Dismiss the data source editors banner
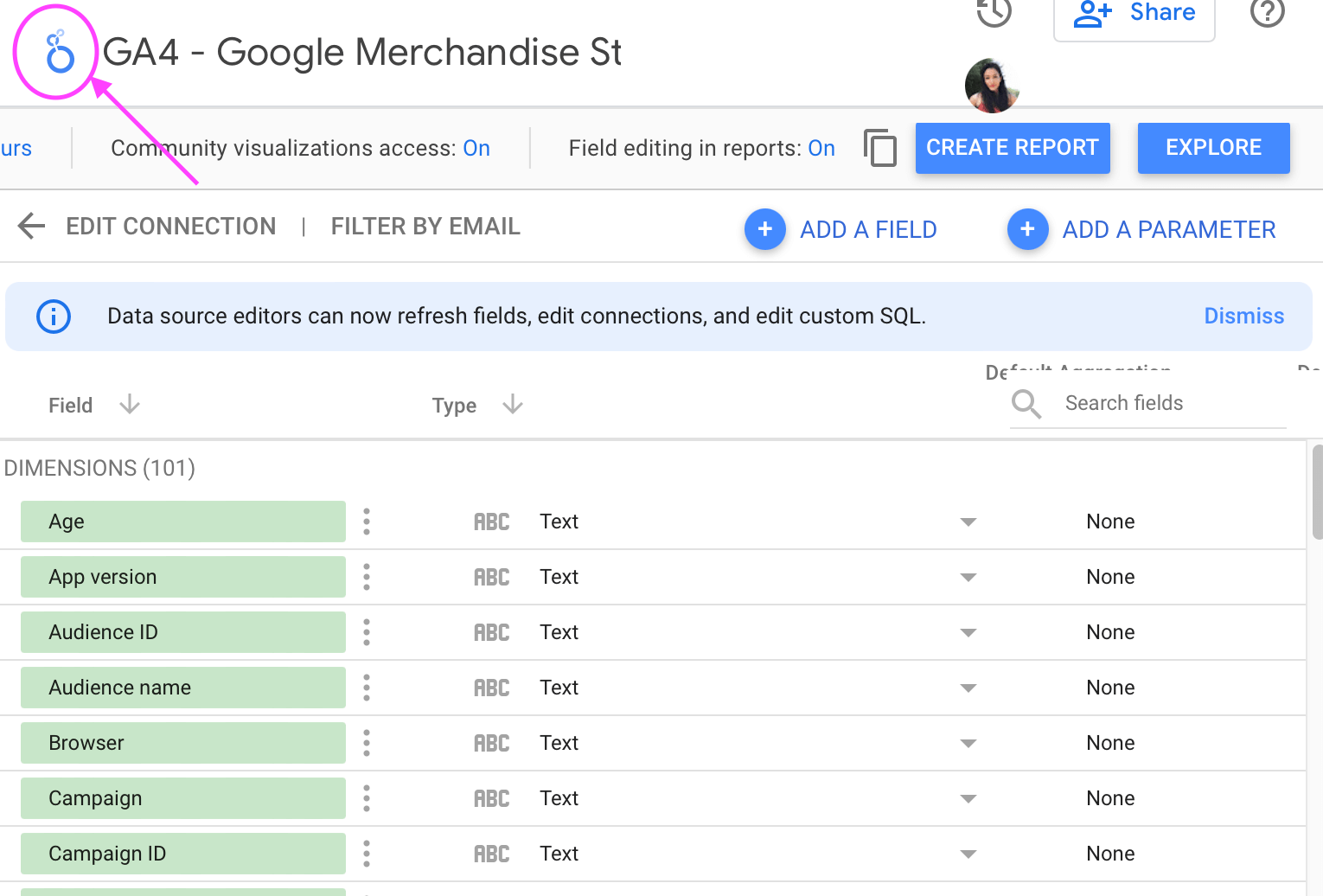The height and width of the screenshot is (896, 1323). [x=1244, y=317]
